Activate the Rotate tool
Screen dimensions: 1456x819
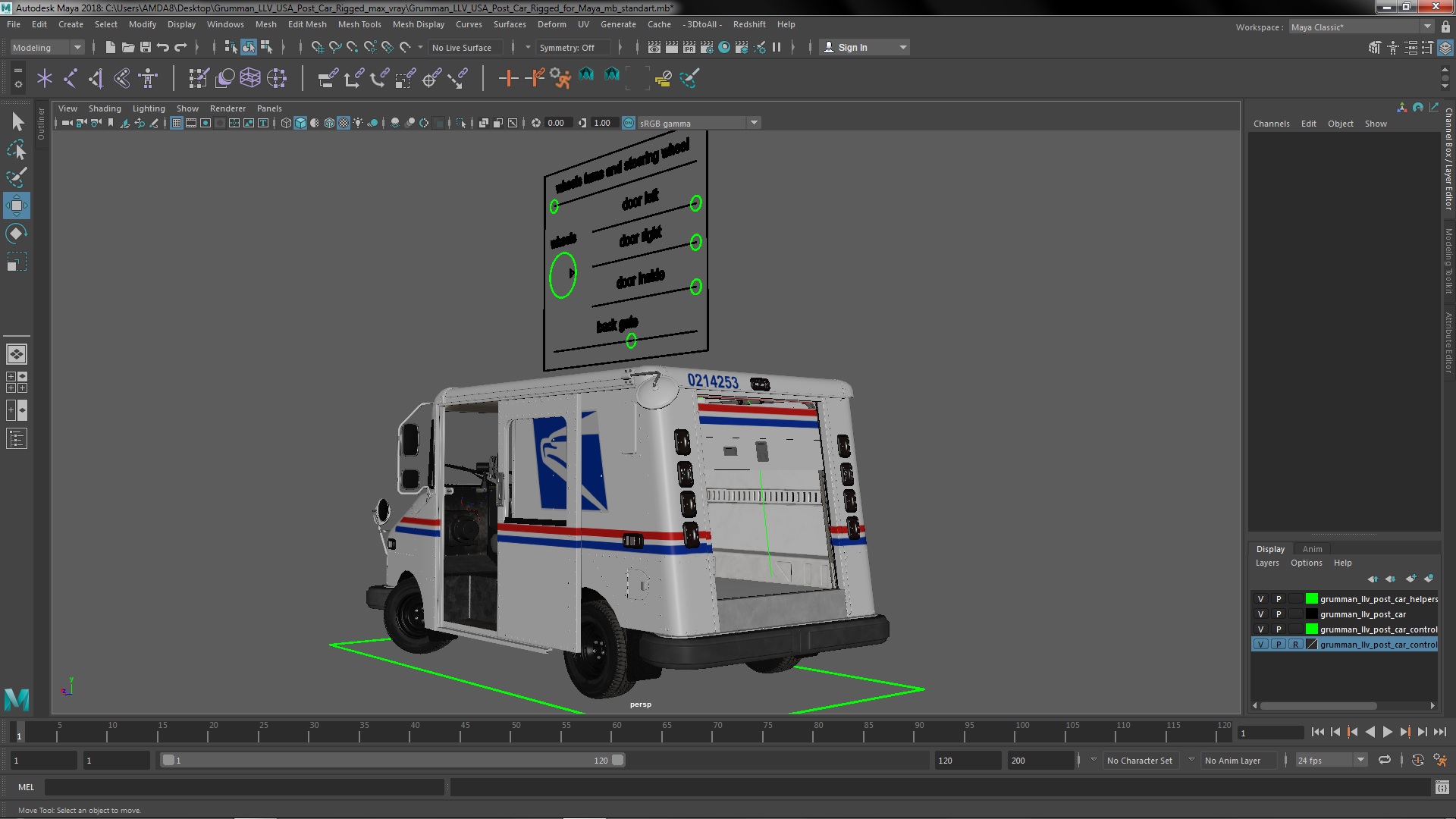(x=17, y=234)
